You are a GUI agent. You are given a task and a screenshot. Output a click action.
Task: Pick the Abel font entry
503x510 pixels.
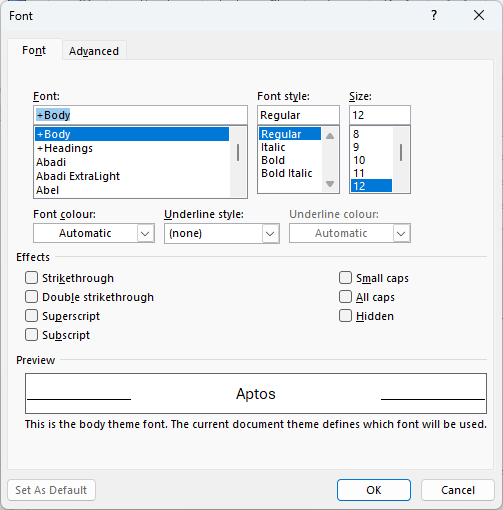(x=132, y=190)
